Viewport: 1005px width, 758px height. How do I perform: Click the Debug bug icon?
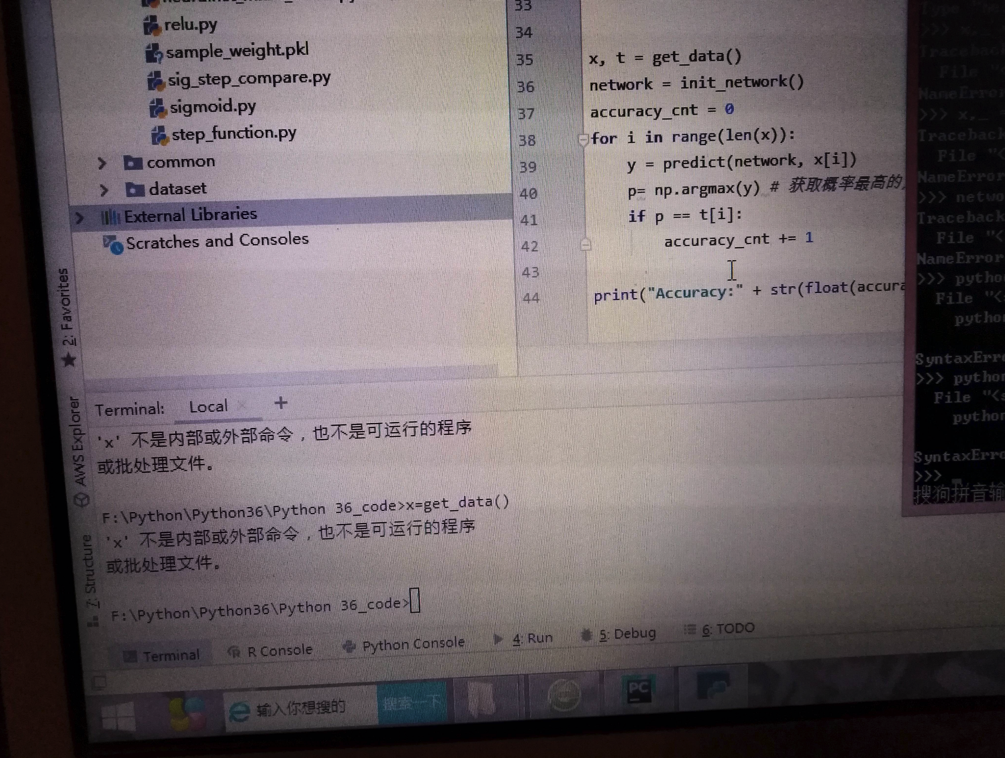(586, 635)
